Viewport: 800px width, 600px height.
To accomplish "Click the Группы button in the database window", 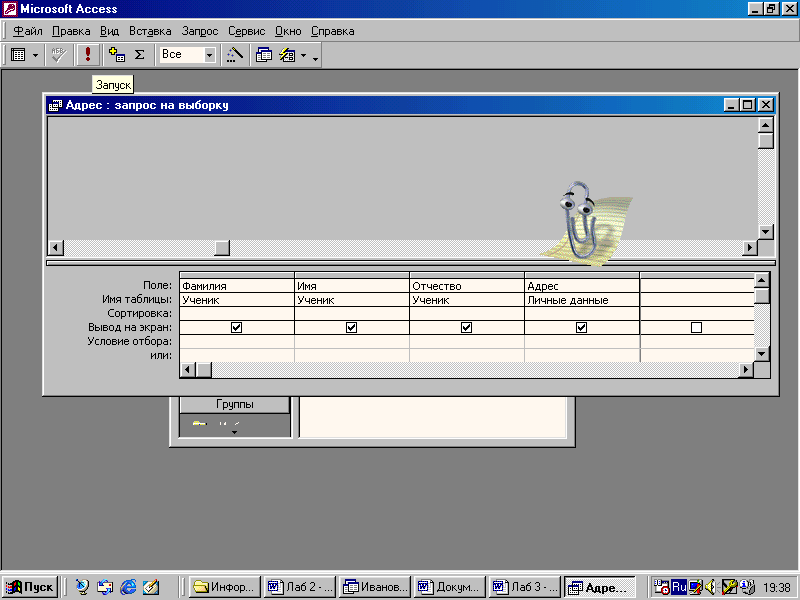I will [x=235, y=405].
